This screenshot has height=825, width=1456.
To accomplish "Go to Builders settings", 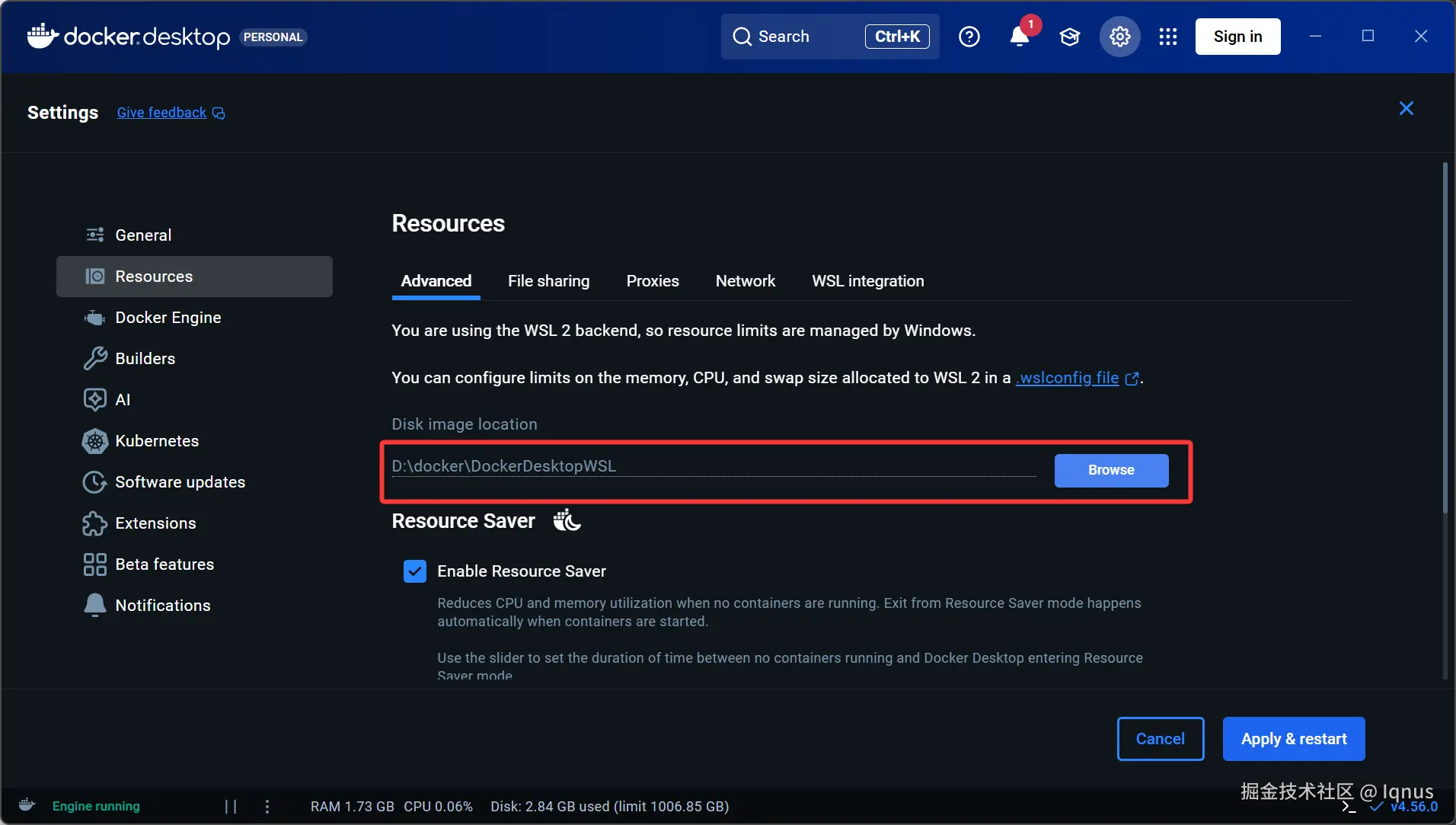I will 194,359.
